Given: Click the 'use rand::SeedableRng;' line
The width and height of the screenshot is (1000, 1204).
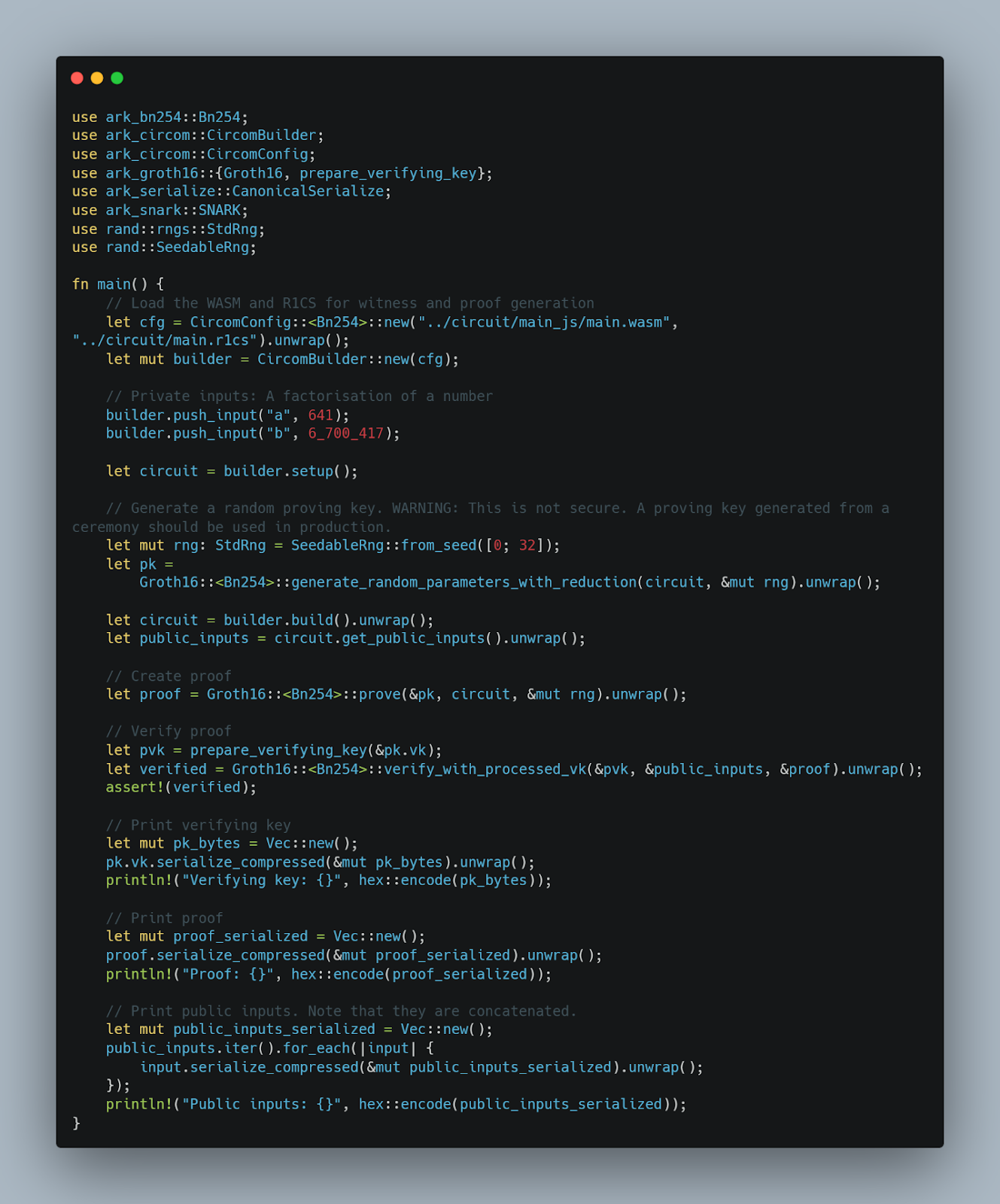Looking at the screenshot, I should [164, 248].
